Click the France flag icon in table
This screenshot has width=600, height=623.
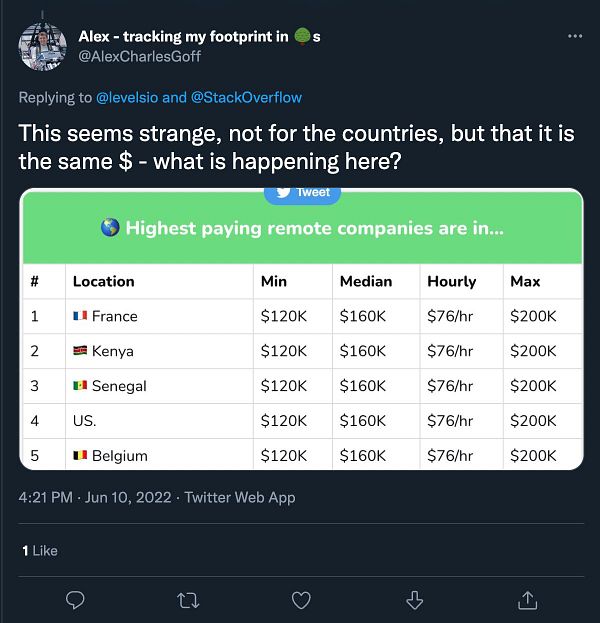tap(80, 316)
